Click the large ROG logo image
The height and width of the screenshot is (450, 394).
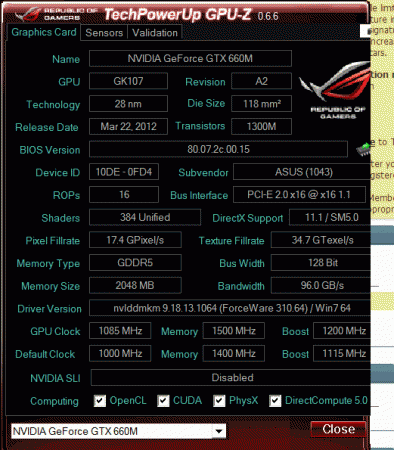334,90
